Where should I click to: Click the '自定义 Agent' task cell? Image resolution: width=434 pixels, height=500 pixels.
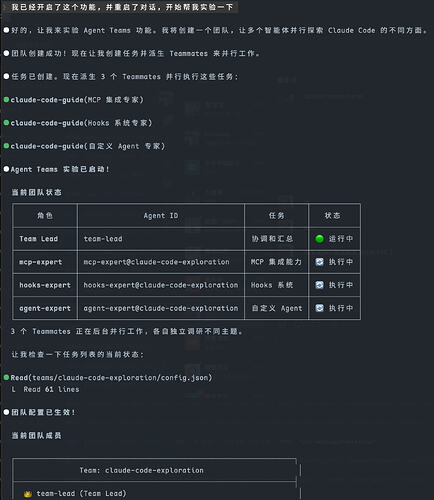(x=277, y=308)
